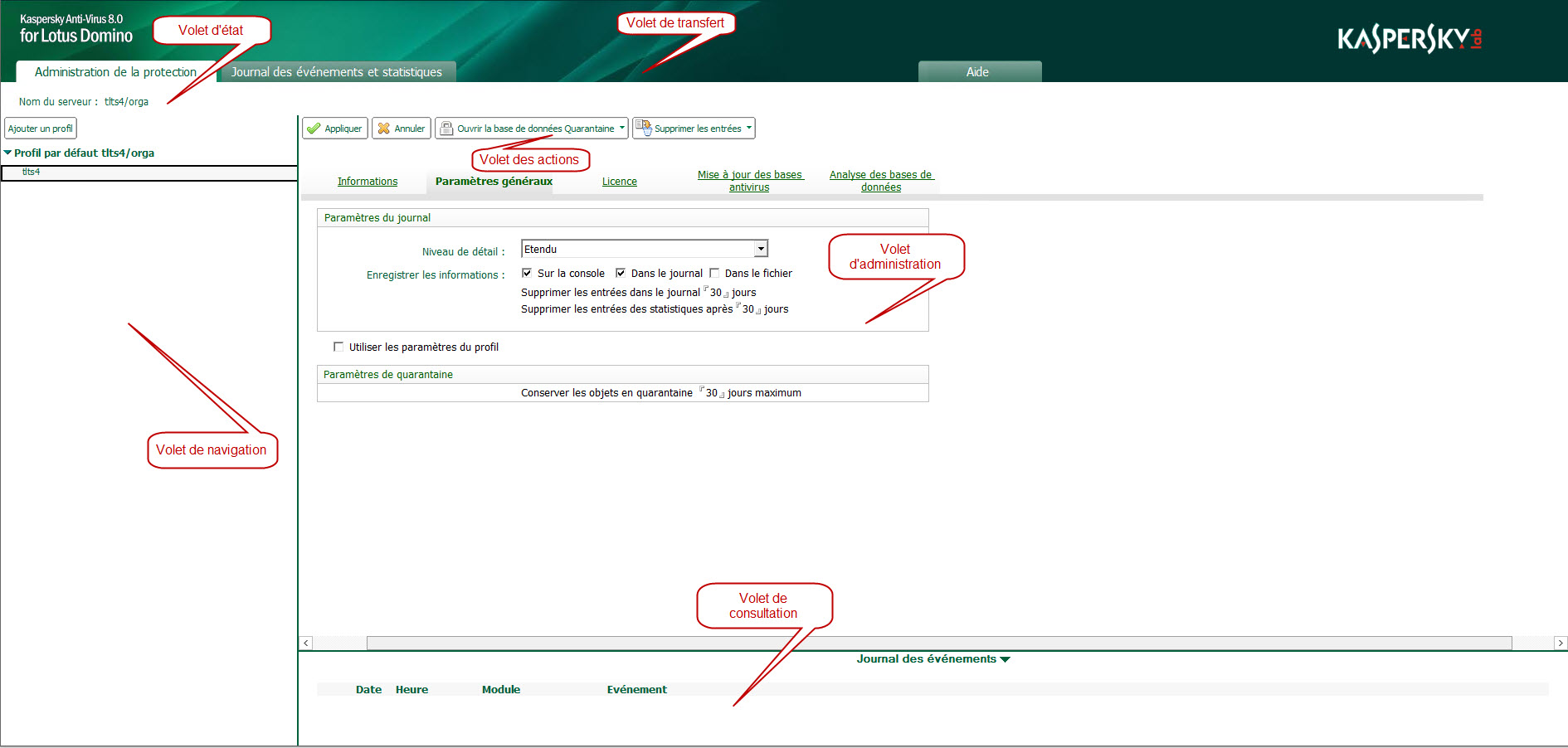Screen dimensions: 1568x748
Task: Open Analyse des bases de données
Action: tap(881, 181)
